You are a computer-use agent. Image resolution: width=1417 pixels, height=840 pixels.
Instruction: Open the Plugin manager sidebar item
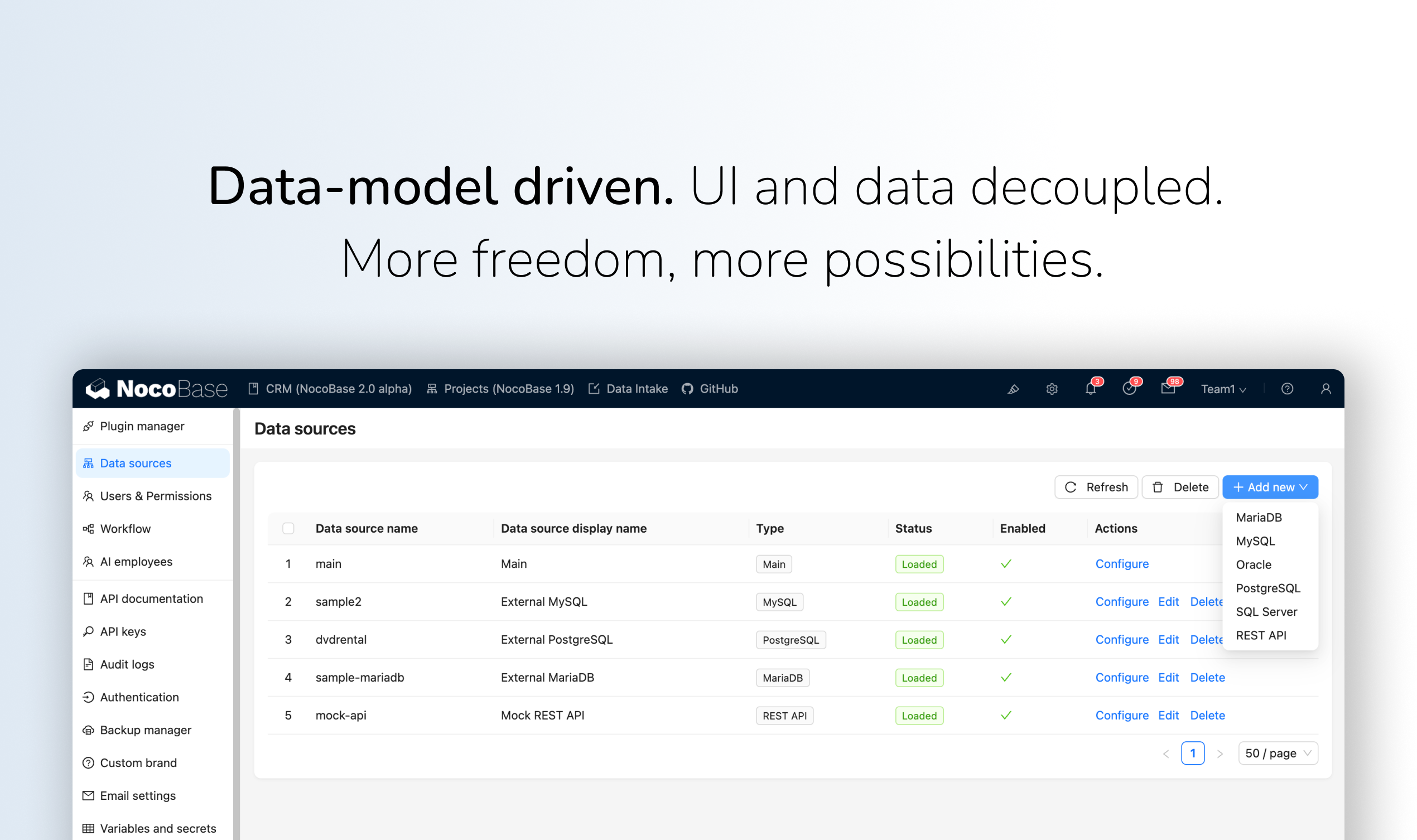(142, 426)
